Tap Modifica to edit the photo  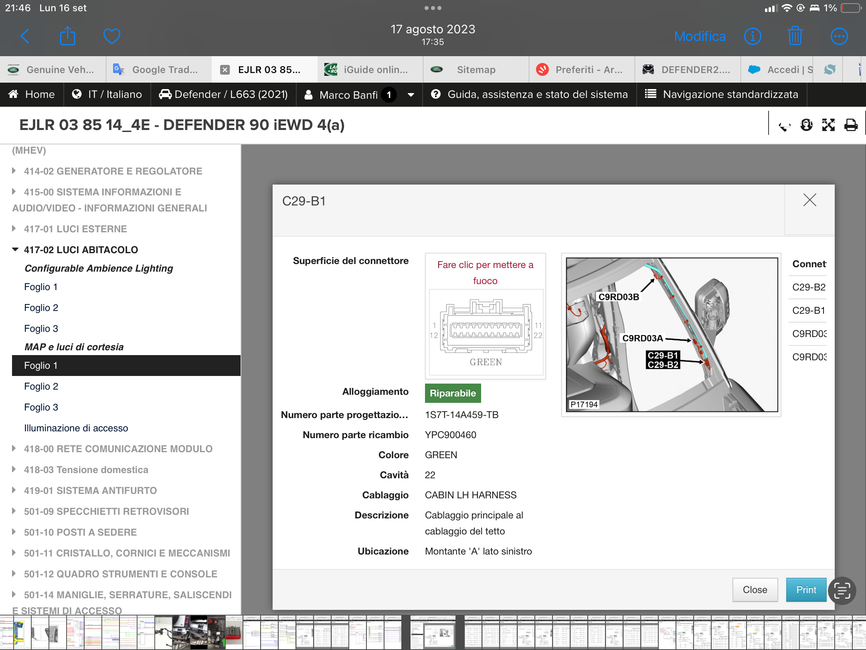[700, 36]
